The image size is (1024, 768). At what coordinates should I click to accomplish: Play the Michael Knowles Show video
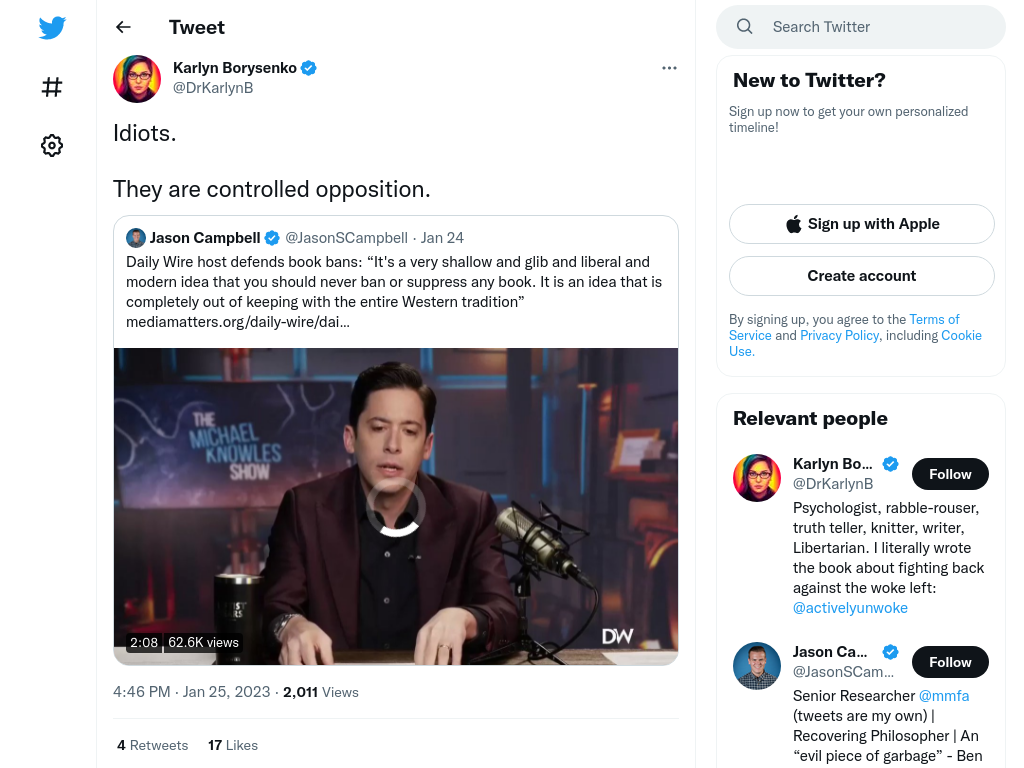(396, 507)
